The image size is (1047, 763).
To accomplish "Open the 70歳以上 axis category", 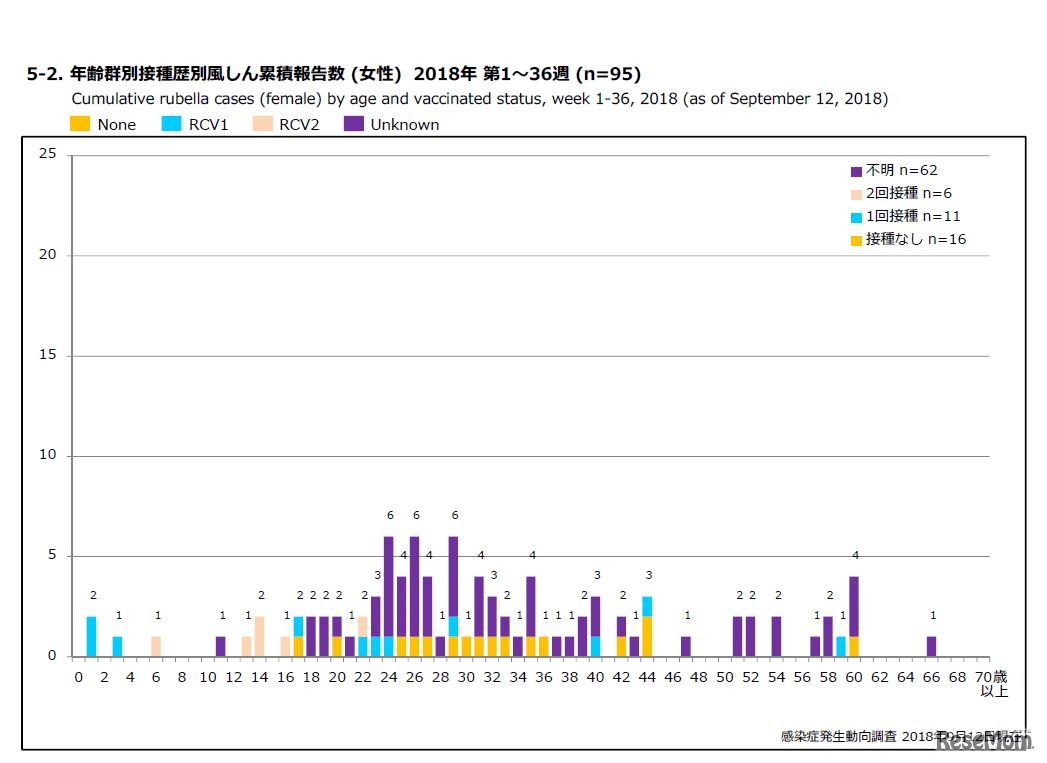I will point(992,683).
